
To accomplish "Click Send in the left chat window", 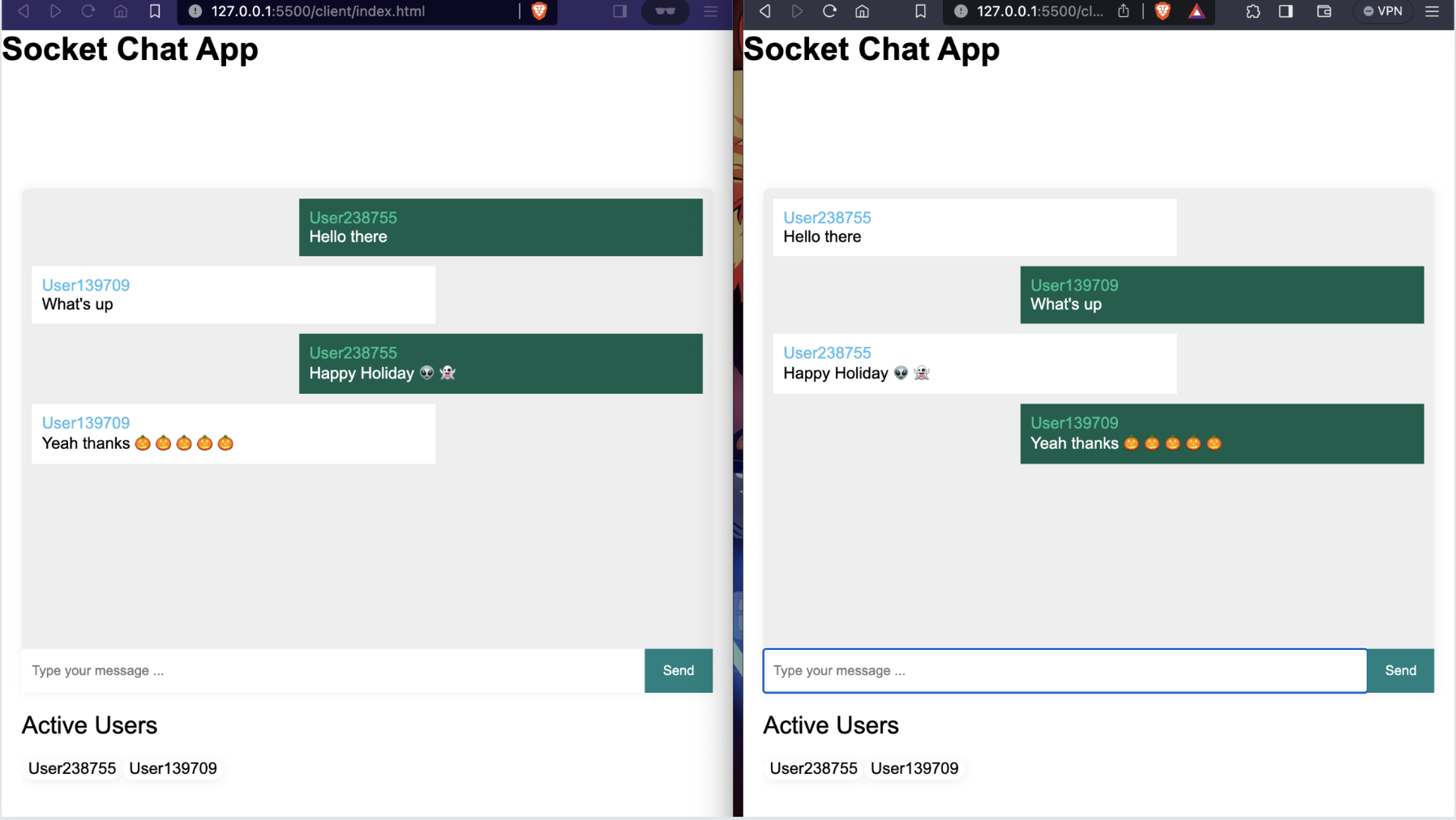I will tap(678, 670).
